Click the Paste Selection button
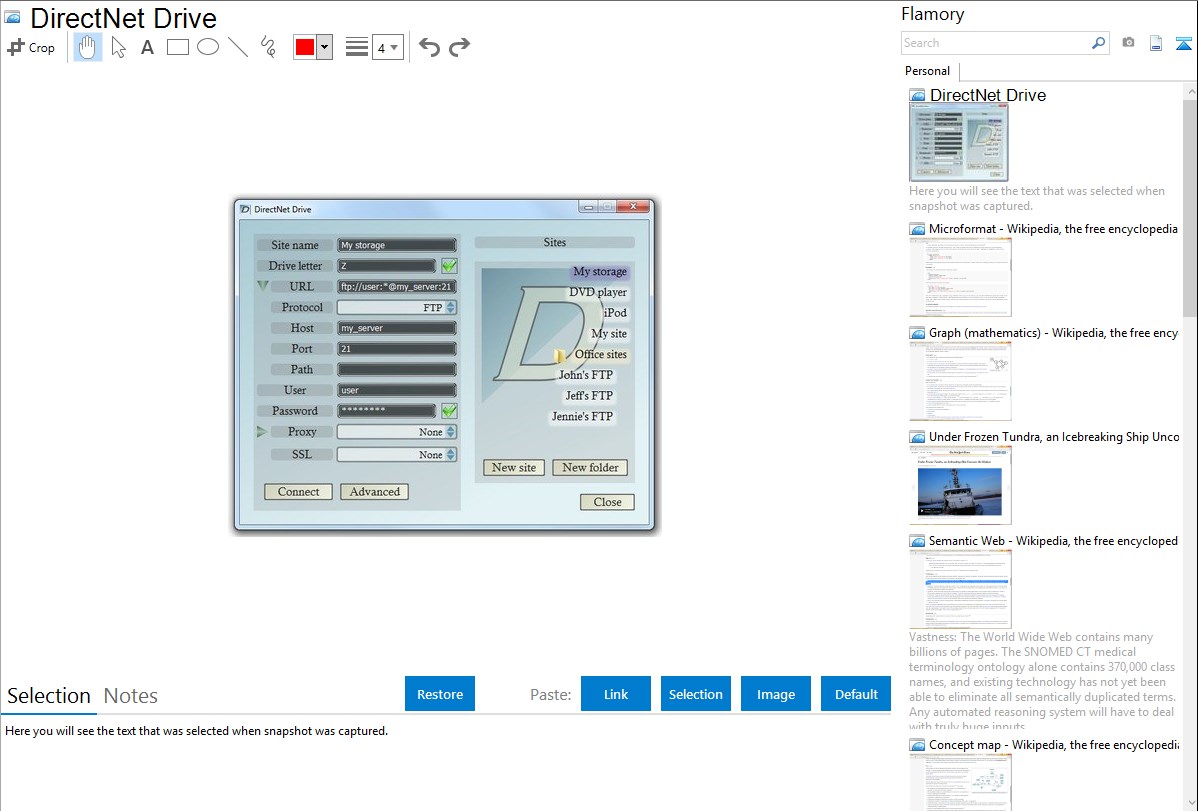The height and width of the screenshot is (811, 1198). pos(696,693)
